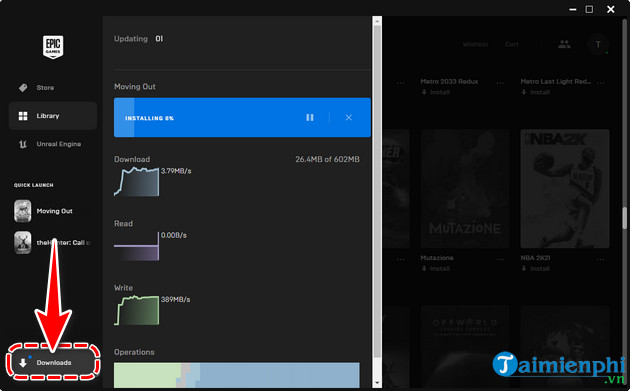Click the Mutazione game cover
Image resolution: width=630 pixels, height=391 pixels.
tap(465, 188)
